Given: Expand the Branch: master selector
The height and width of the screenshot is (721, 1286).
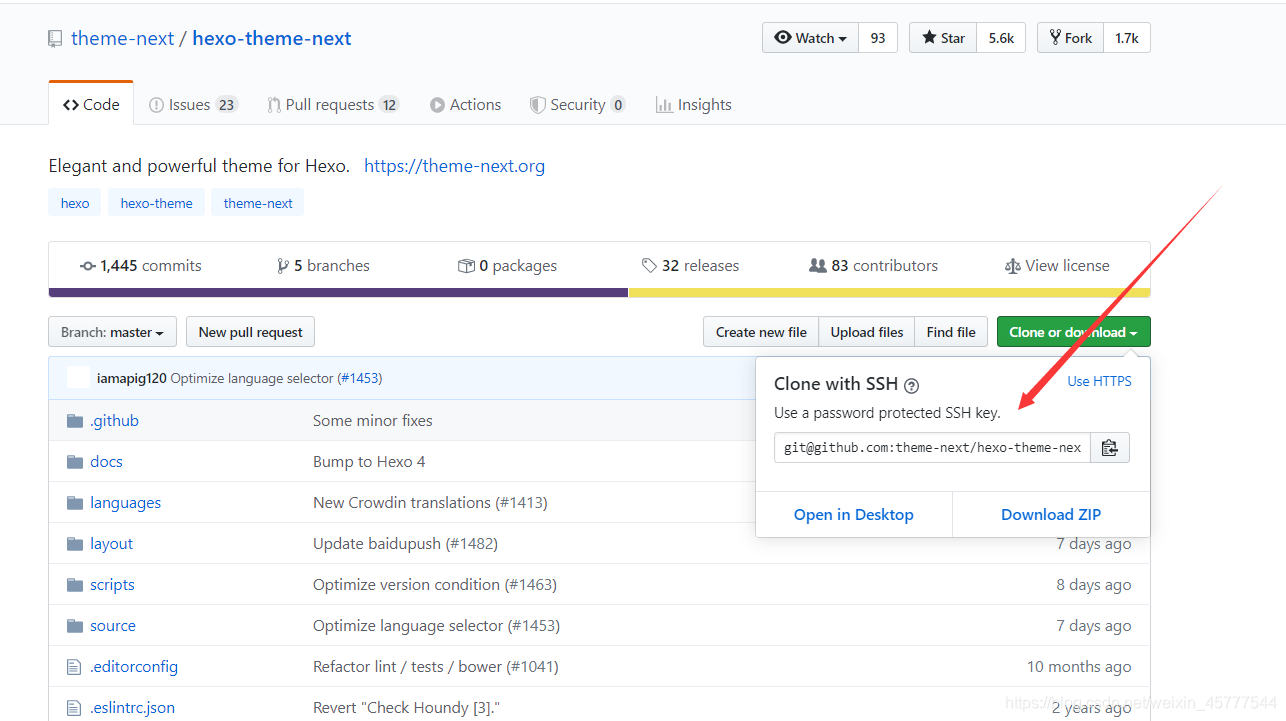Looking at the screenshot, I should pos(112,332).
